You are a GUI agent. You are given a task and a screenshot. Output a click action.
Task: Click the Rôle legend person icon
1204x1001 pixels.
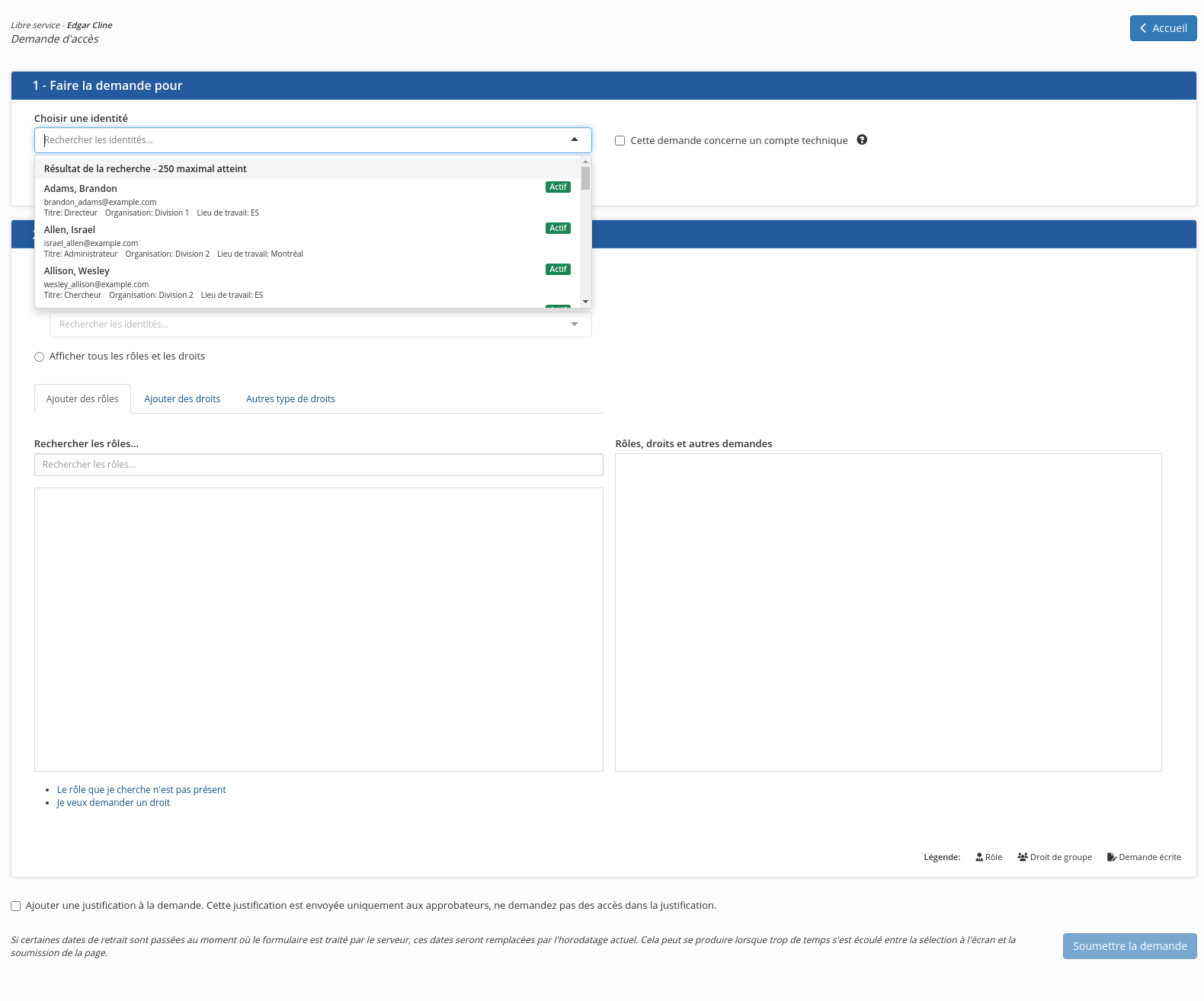pyautogui.click(x=979, y=857)
